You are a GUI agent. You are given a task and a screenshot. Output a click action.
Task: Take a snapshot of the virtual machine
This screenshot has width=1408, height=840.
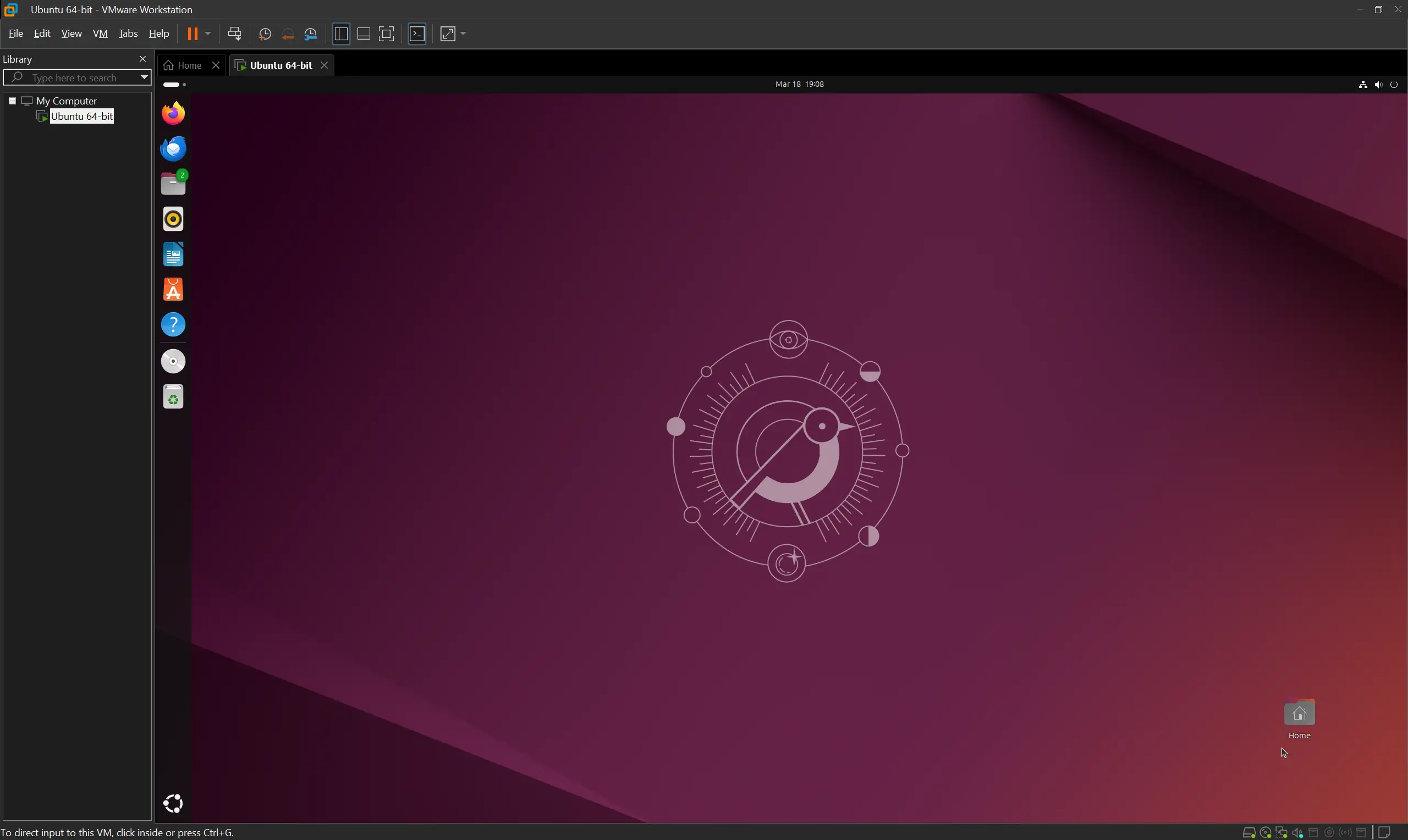point(265,34)
